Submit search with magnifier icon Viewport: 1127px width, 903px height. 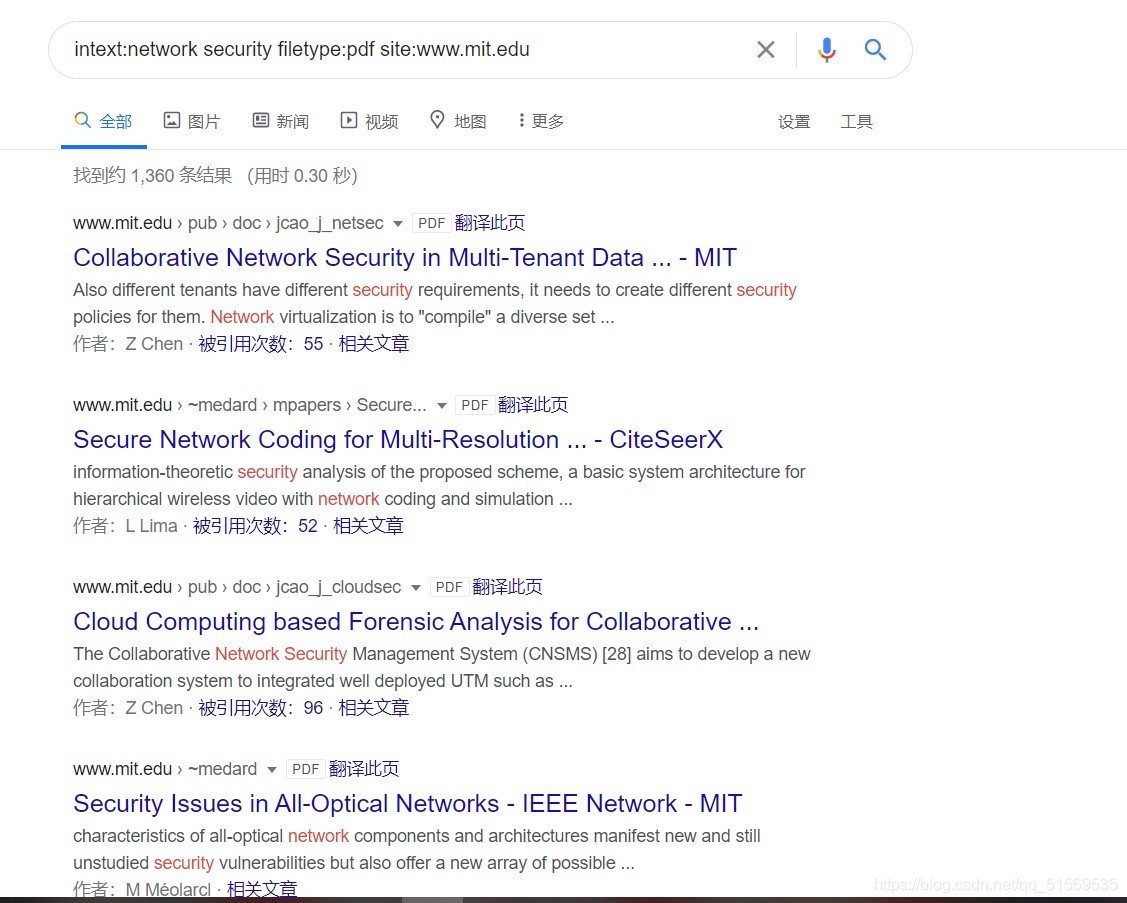tap(875, 50)
